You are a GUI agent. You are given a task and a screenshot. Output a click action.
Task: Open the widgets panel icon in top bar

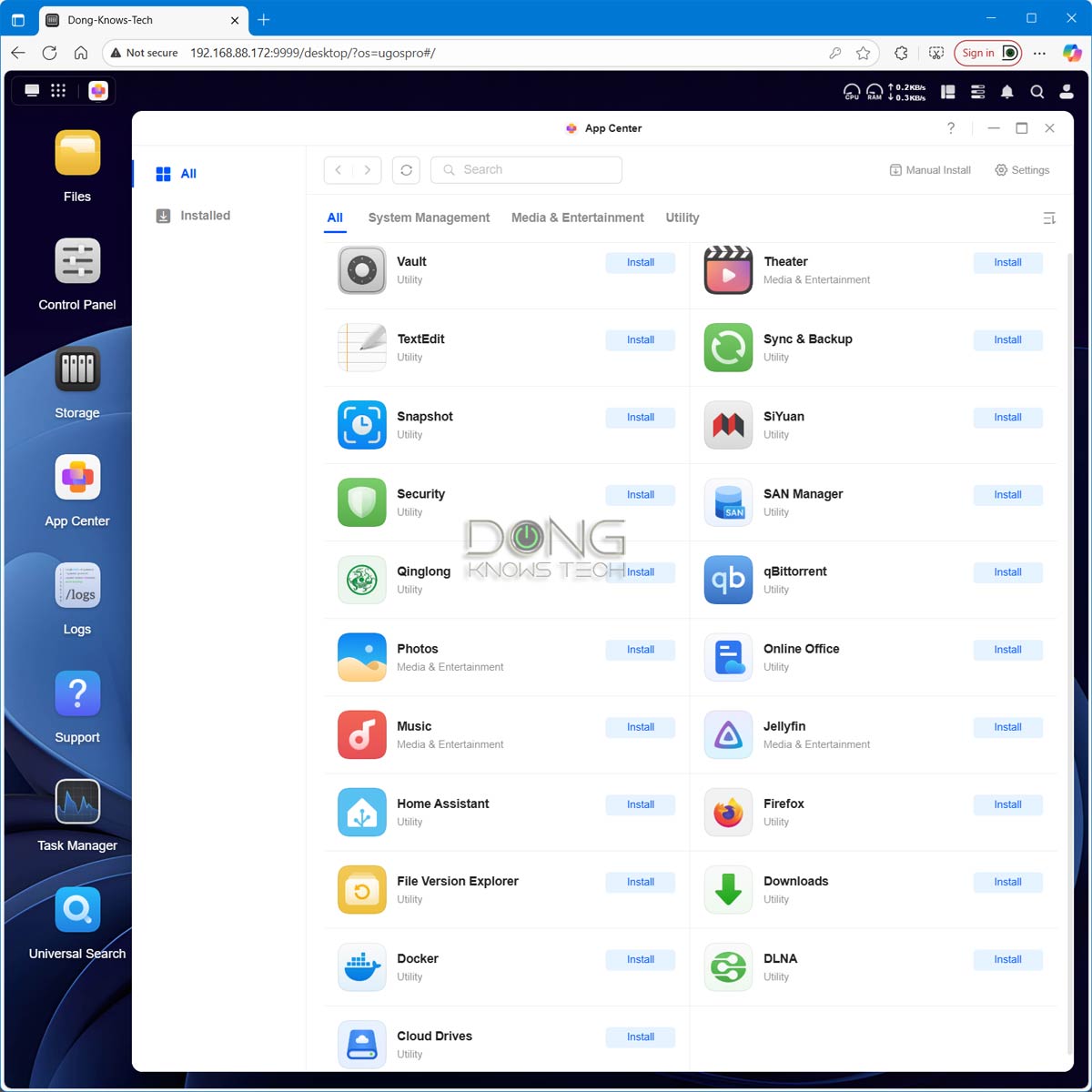point(947,91)
